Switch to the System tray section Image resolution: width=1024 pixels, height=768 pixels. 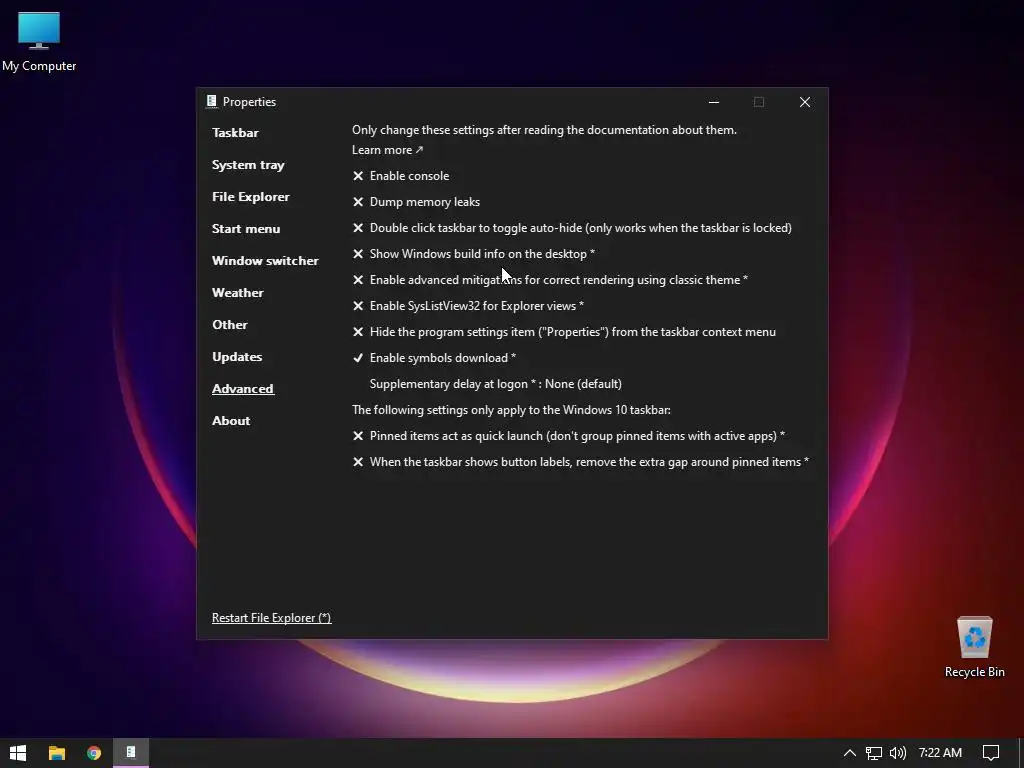pos(248,165)
